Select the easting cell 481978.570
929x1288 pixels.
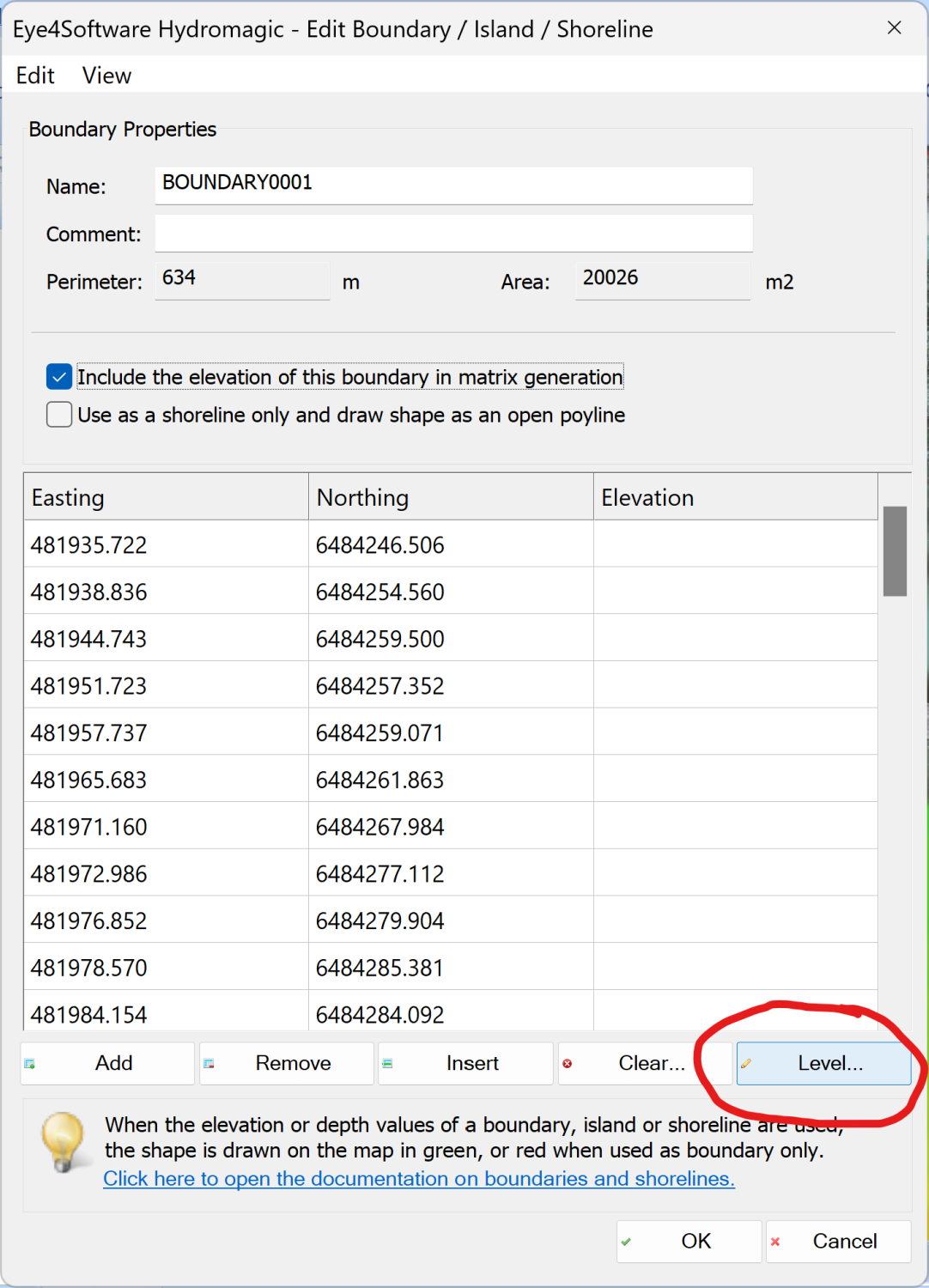click(166, 968)
